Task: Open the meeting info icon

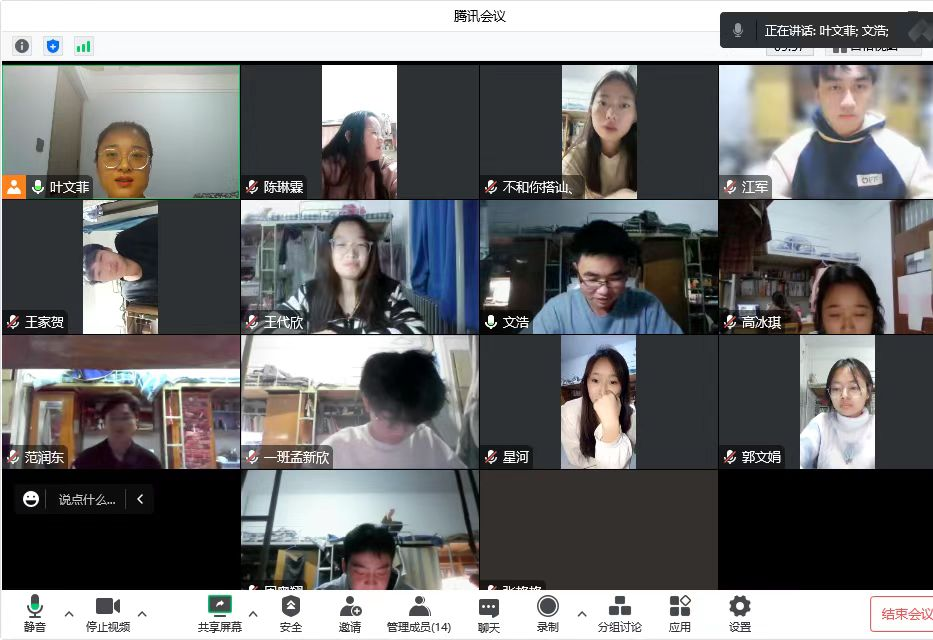Action: pyautogui.click(x=22, y=46)
